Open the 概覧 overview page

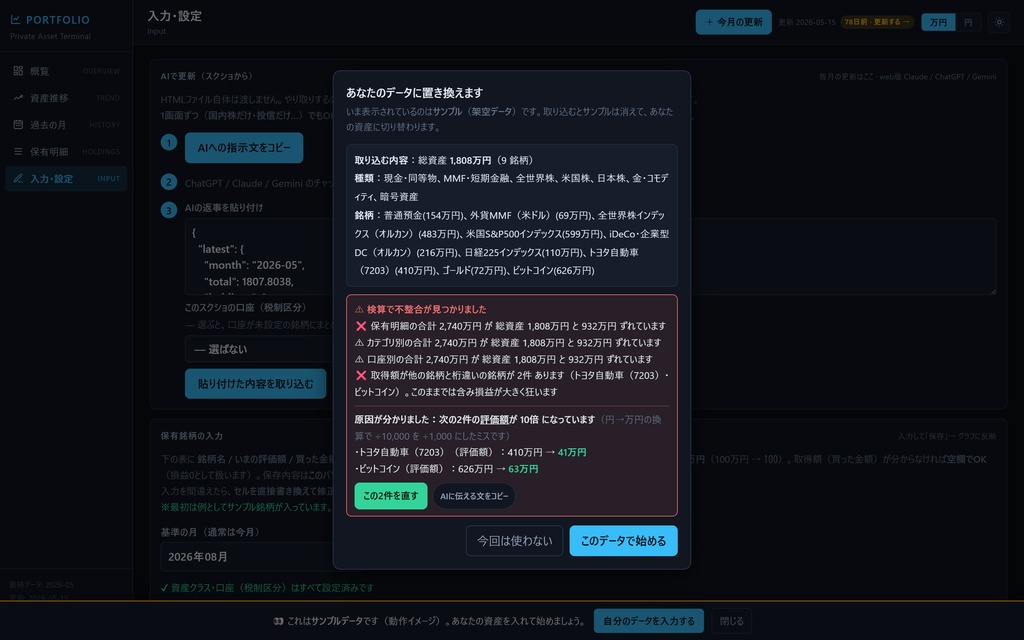(66, 71)
